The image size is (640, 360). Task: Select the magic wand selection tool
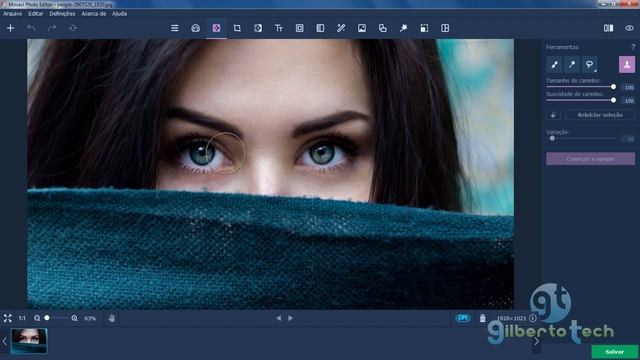point(572,64)
